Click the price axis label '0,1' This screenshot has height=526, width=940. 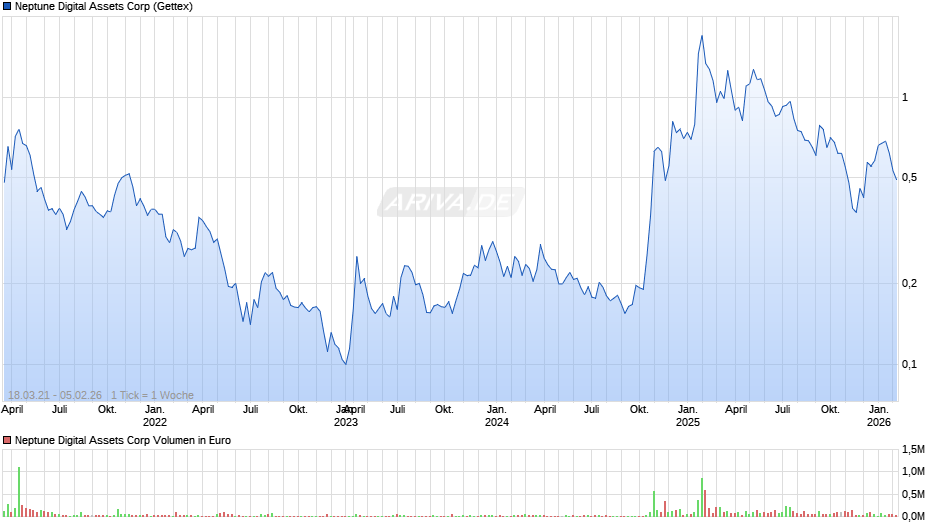coord(909,364)
